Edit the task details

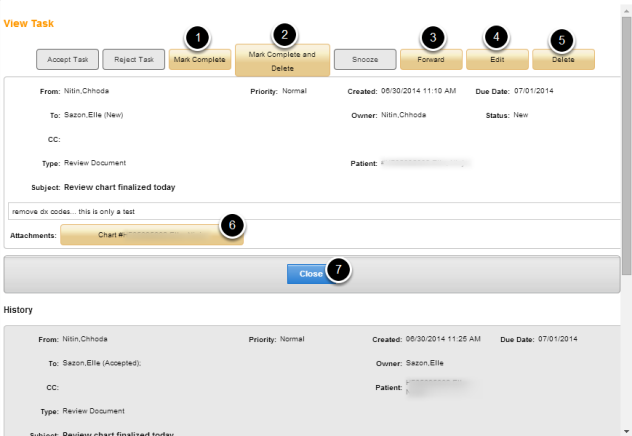pyautogui.click(x=497, y=61)
